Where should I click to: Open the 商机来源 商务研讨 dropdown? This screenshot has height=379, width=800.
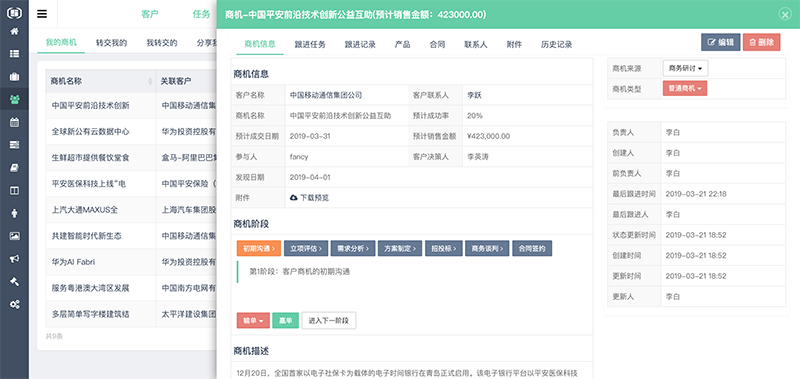(685, 68)
